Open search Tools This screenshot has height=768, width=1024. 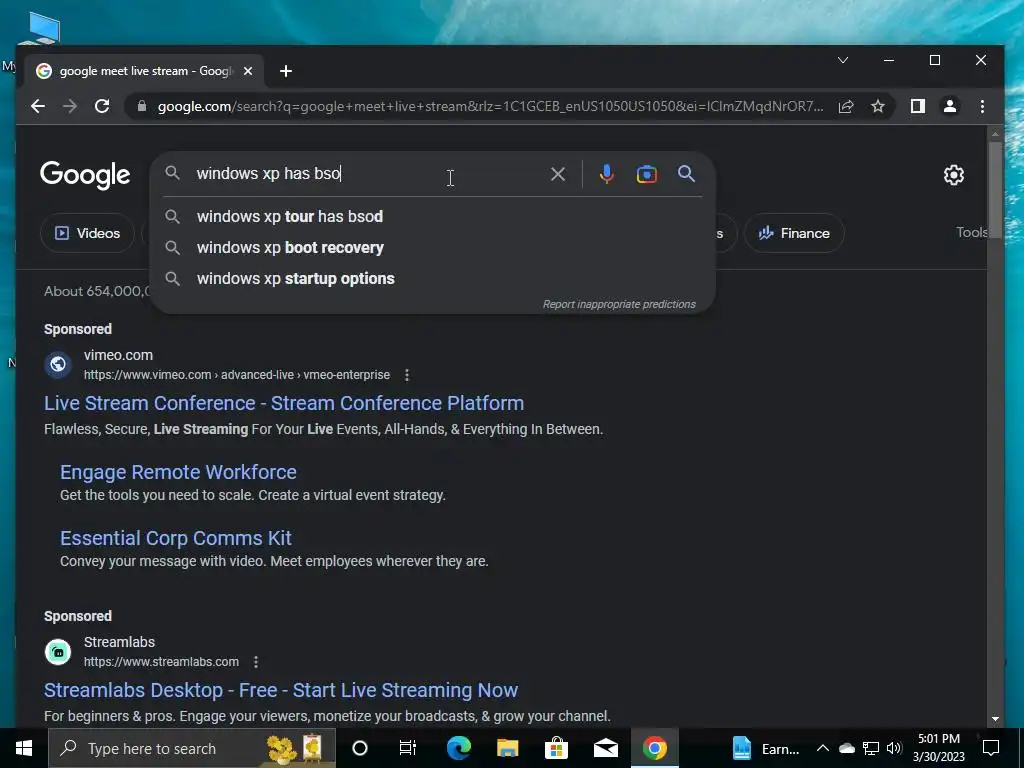coord(972,232)
